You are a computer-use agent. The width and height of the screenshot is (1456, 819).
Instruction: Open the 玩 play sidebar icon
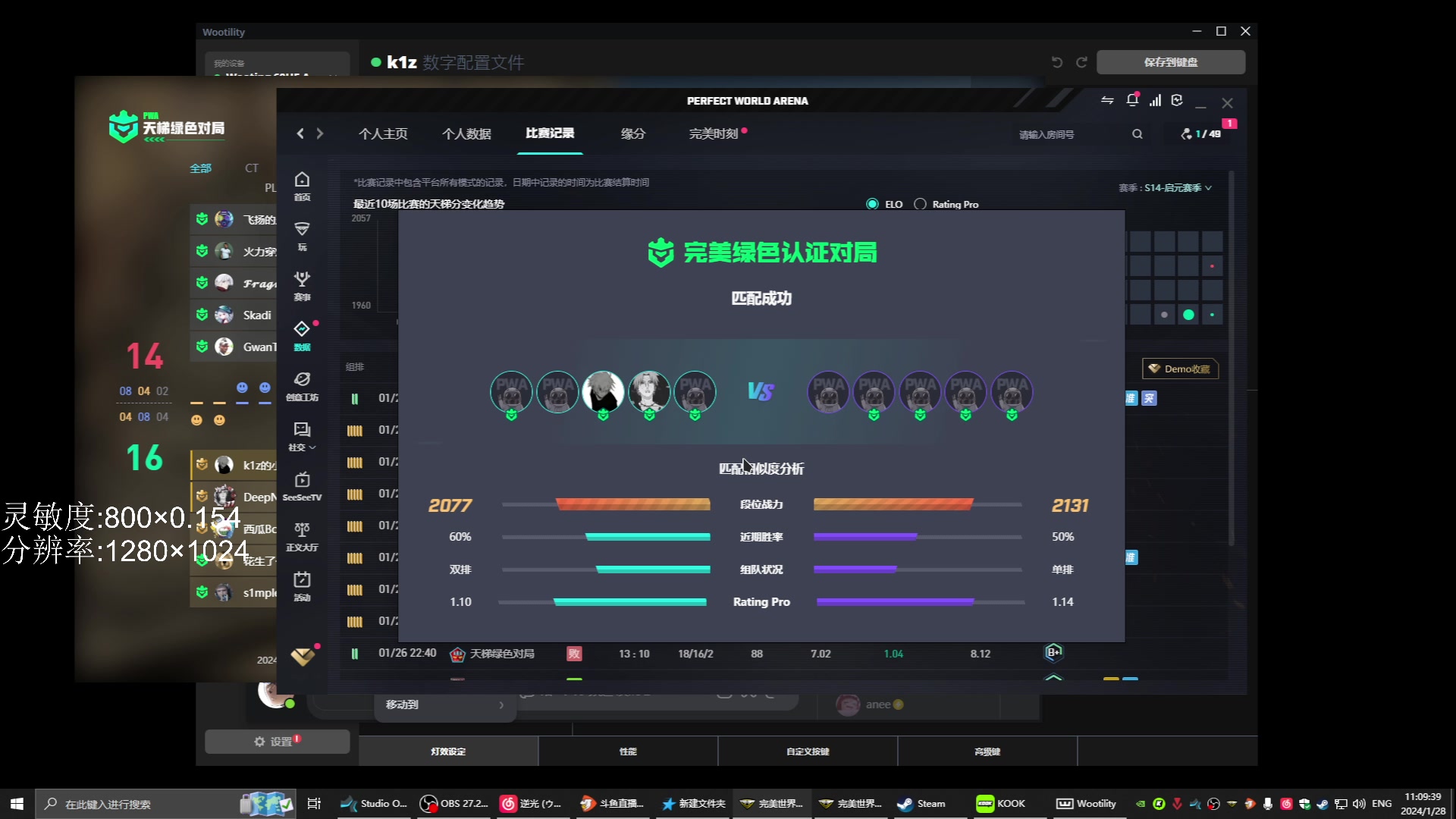pyautogui.click(x=302, y=236)
